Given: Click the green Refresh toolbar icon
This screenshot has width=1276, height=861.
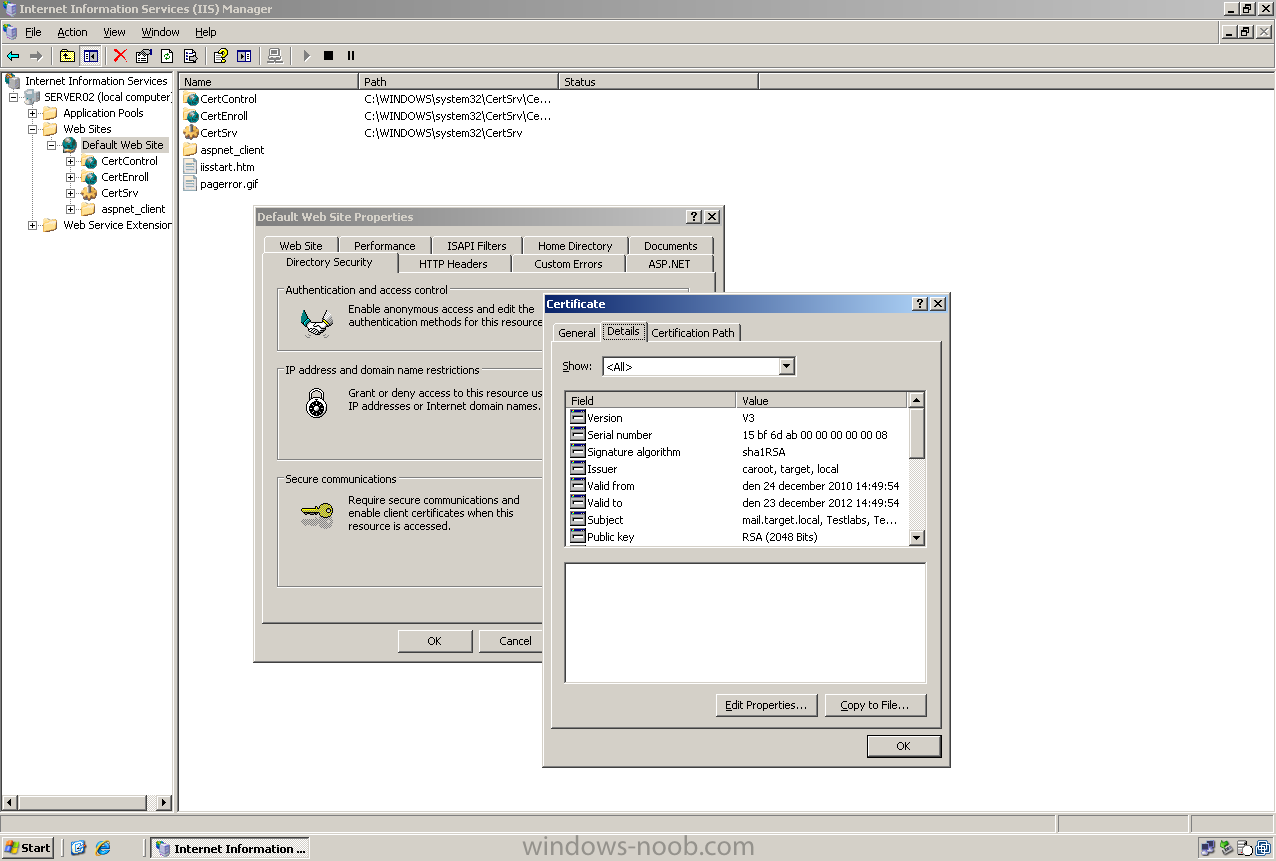Looking at the screenshot, I should (x=167, y=56).
